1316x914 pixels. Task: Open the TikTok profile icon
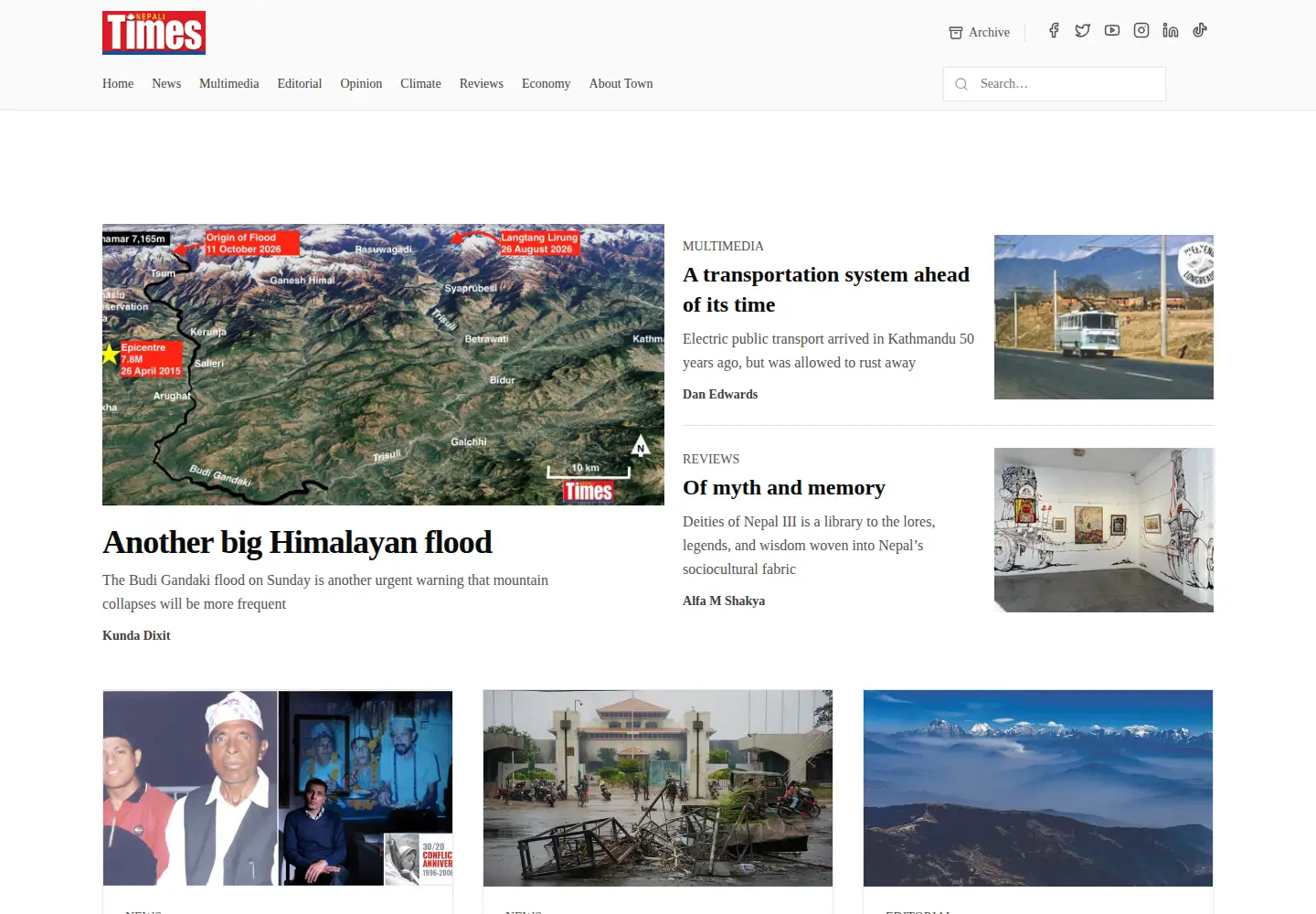(1200, 30)
